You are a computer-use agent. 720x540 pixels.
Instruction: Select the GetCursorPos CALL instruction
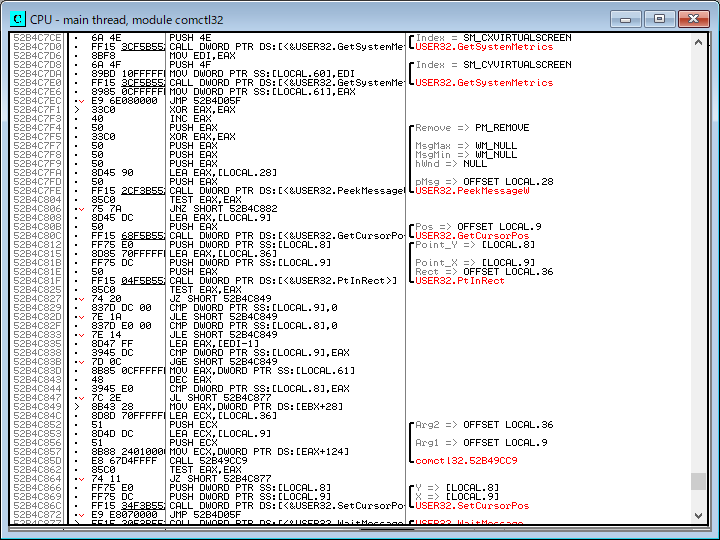click(287, 236)
